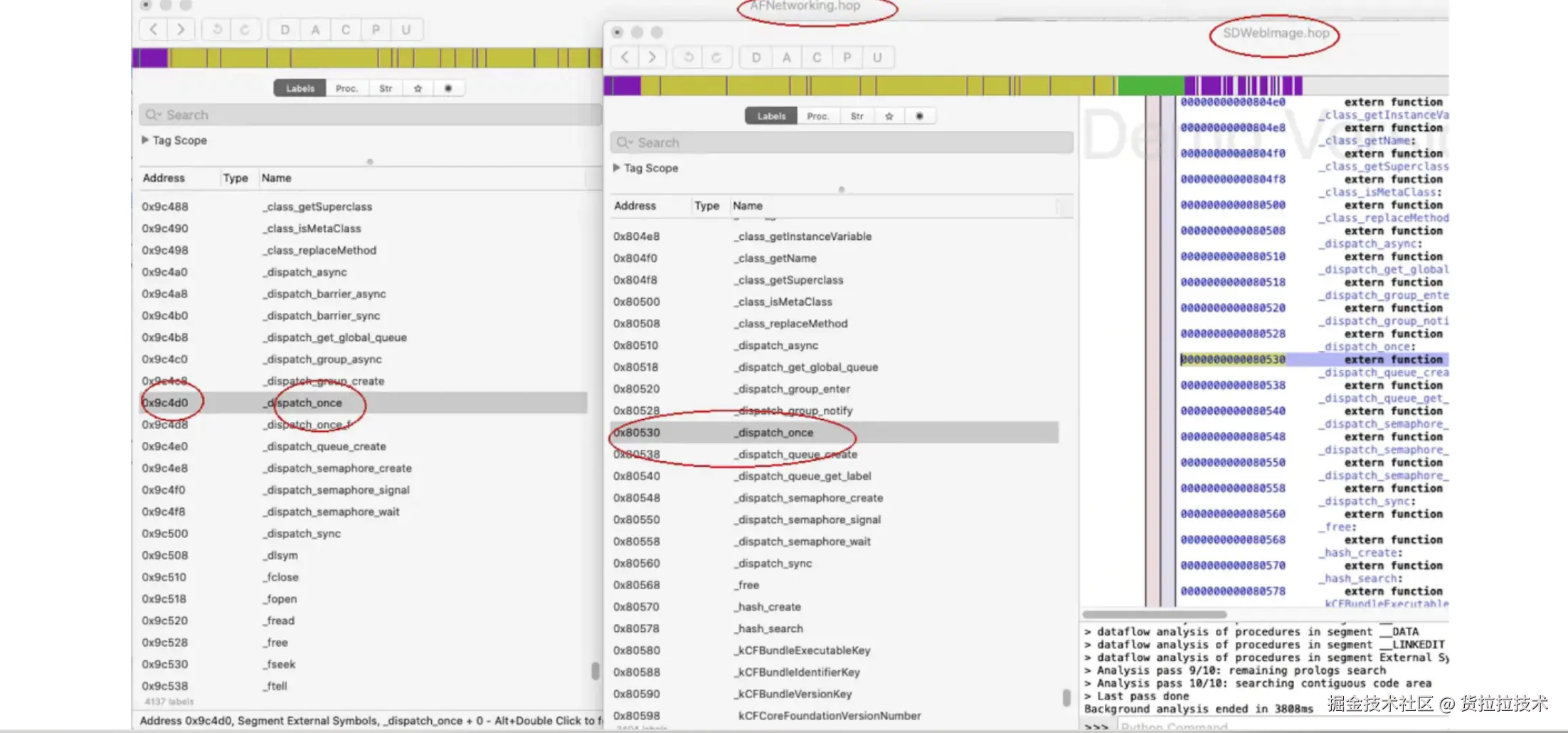Viewport: 1568px width, 733px height.
Task: Select _class_isMetaClass at 0x9c490
Action: coord(363,228)
